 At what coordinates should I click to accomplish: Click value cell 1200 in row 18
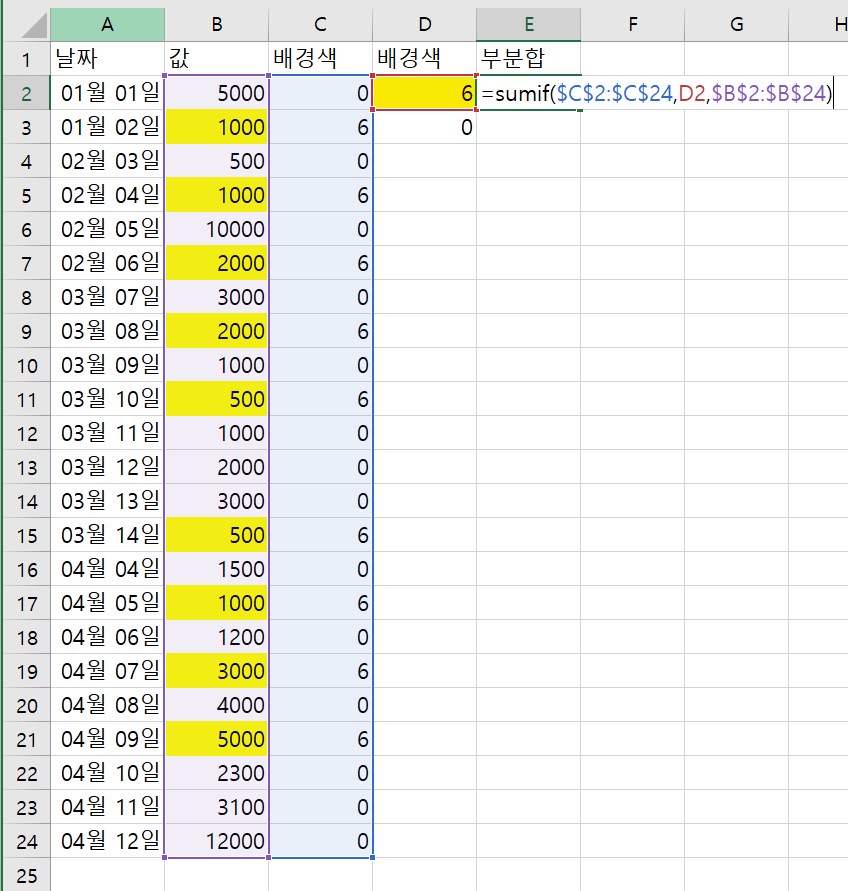217,637
